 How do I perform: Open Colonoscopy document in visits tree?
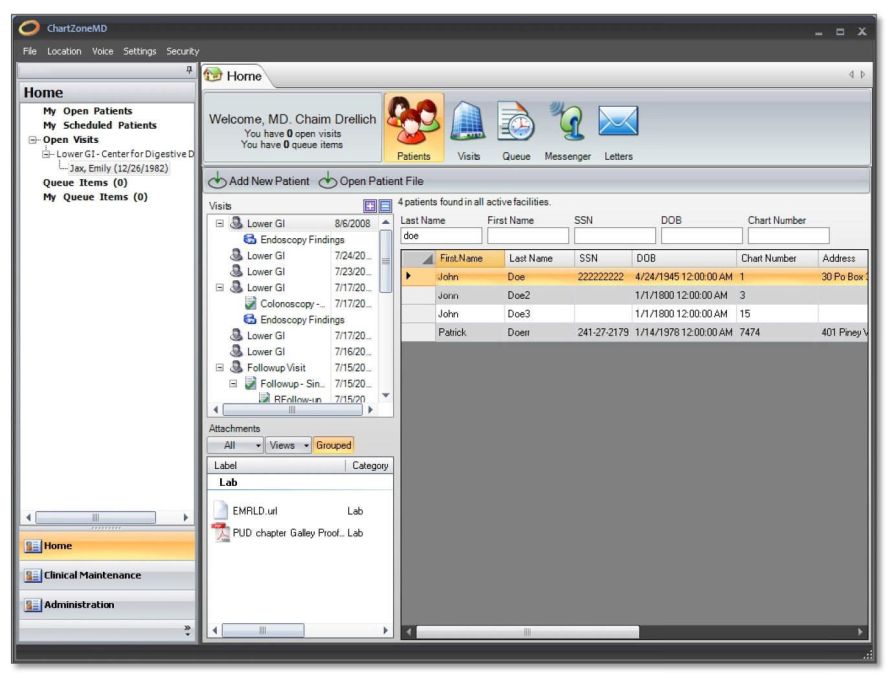click(x=292, y=304)
